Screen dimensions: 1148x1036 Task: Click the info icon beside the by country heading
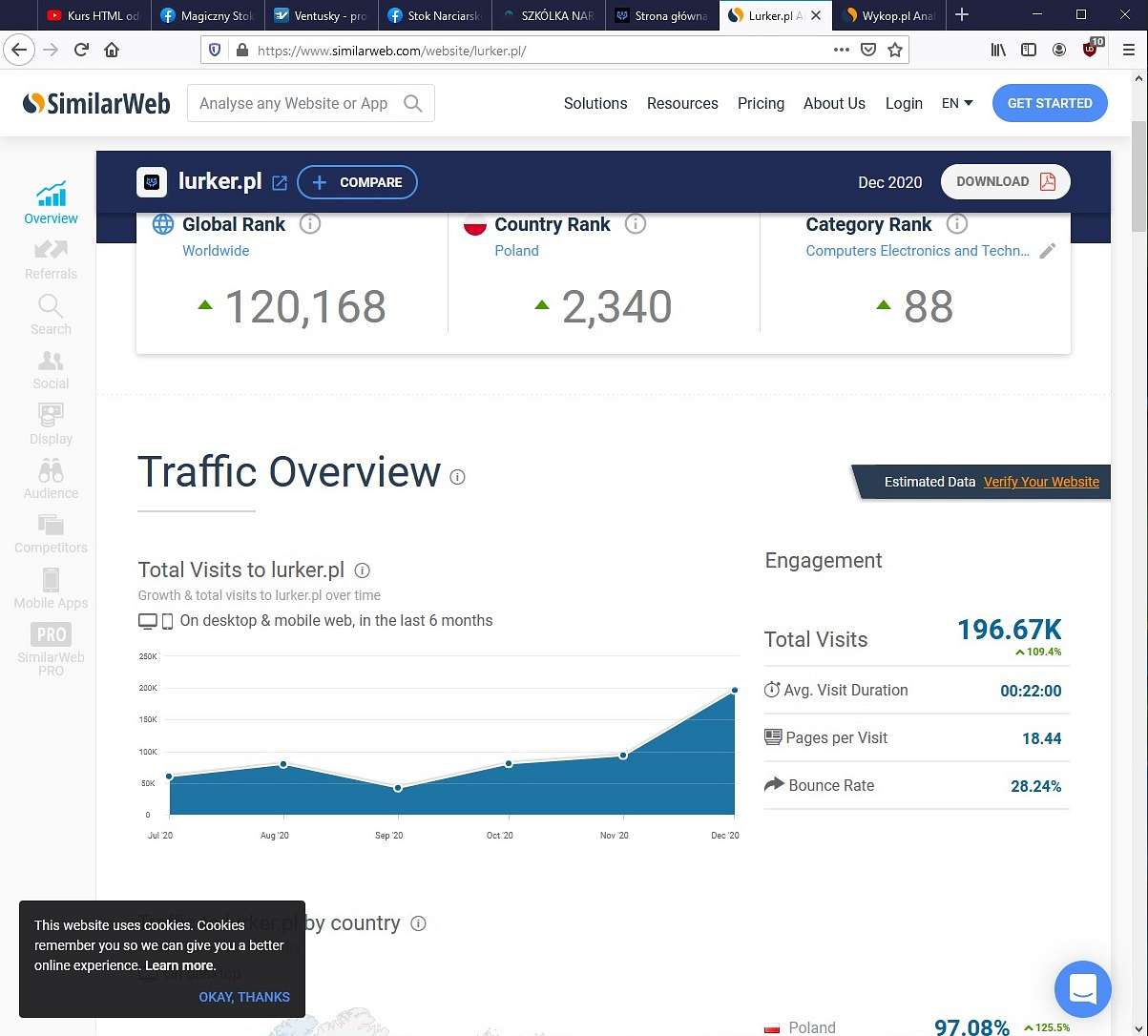[418, 923]
